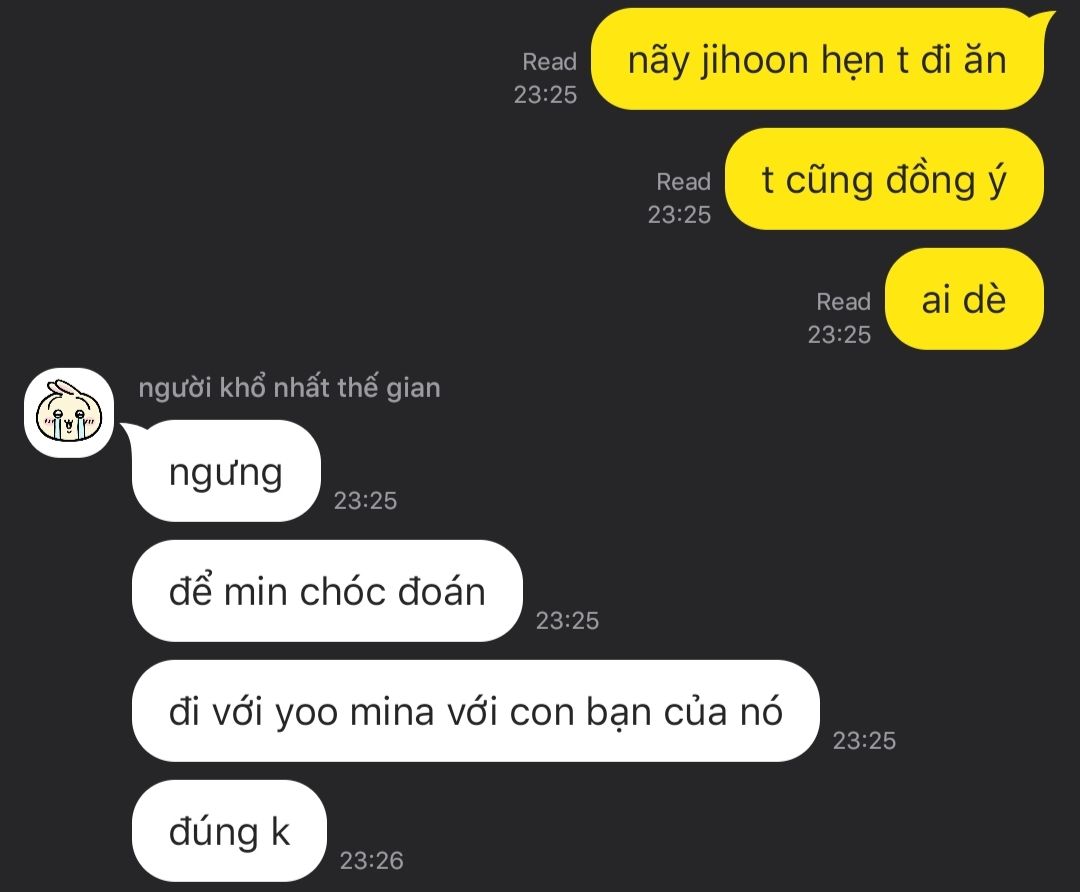Select the 'ngưng' white message bubble
1080x892 pixels.
pos(226,471)
